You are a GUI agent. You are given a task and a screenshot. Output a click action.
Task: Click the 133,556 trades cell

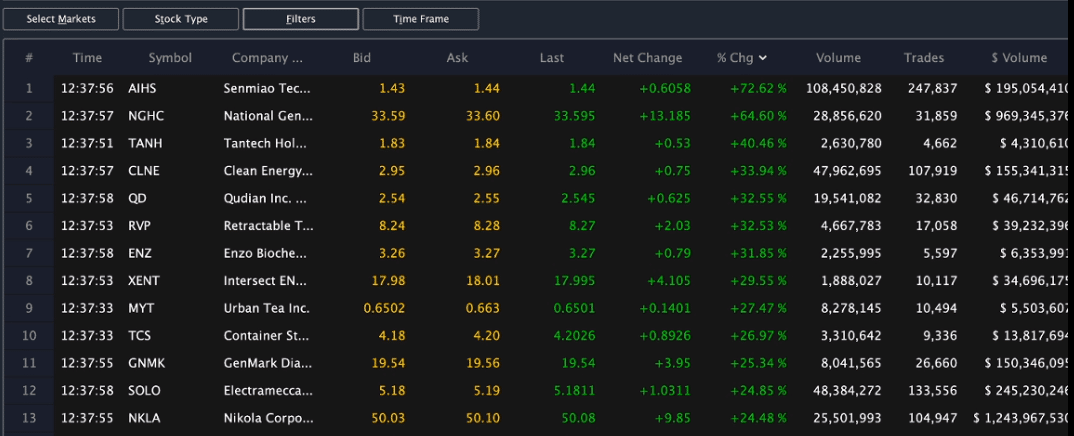(x=931, y=390)
